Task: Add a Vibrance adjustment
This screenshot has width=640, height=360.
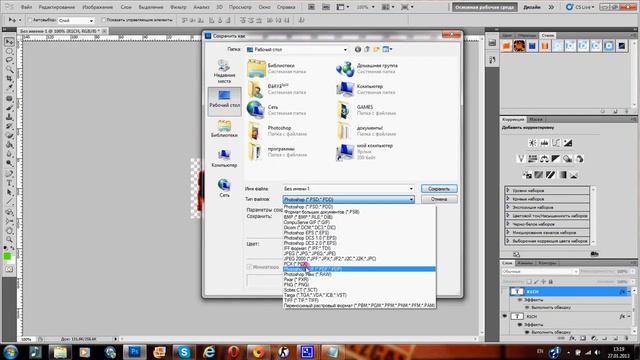Action: pyautogui.click(x=520, y=159)
